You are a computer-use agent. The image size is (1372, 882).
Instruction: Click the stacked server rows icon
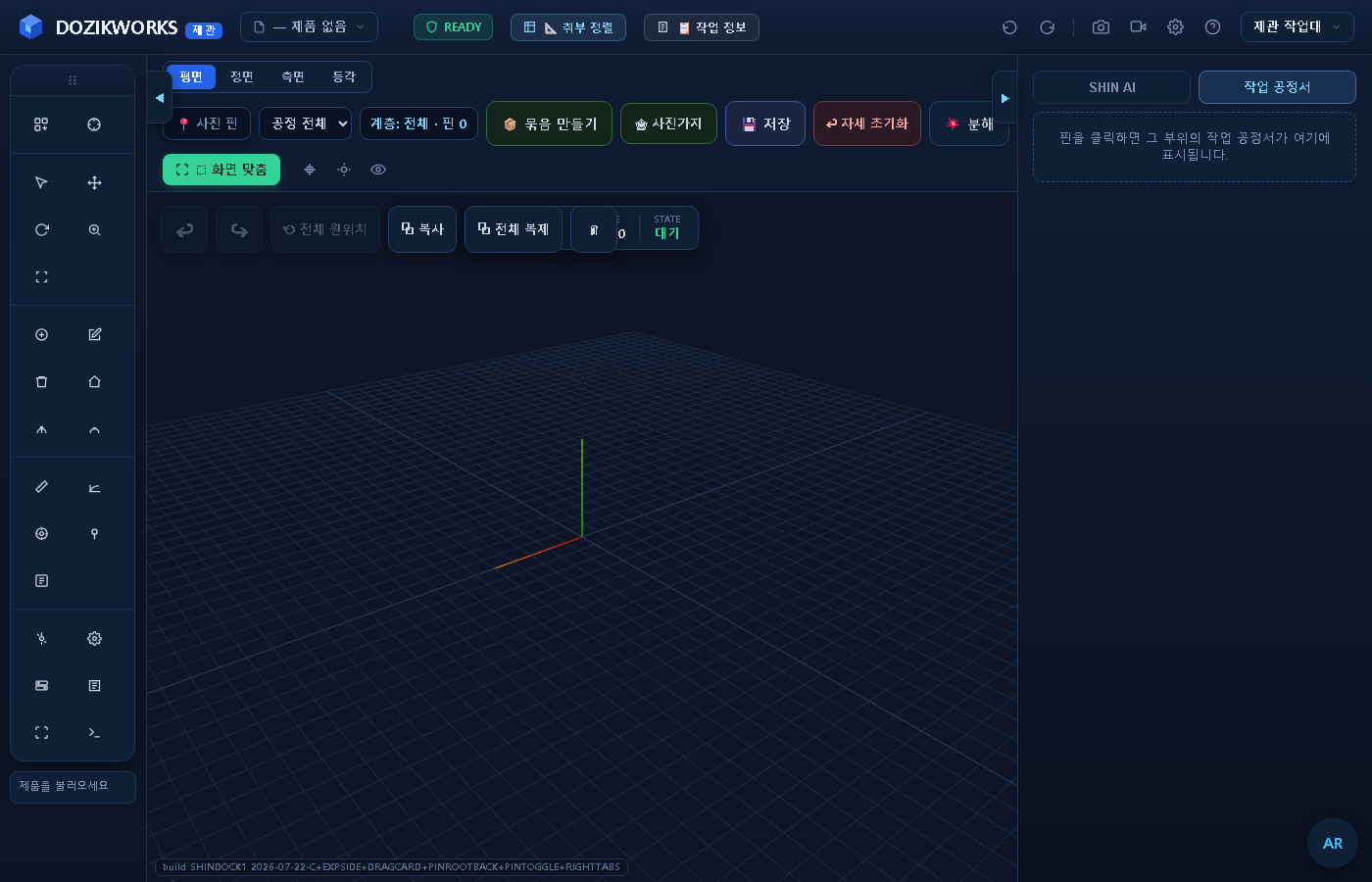[41, 686]
